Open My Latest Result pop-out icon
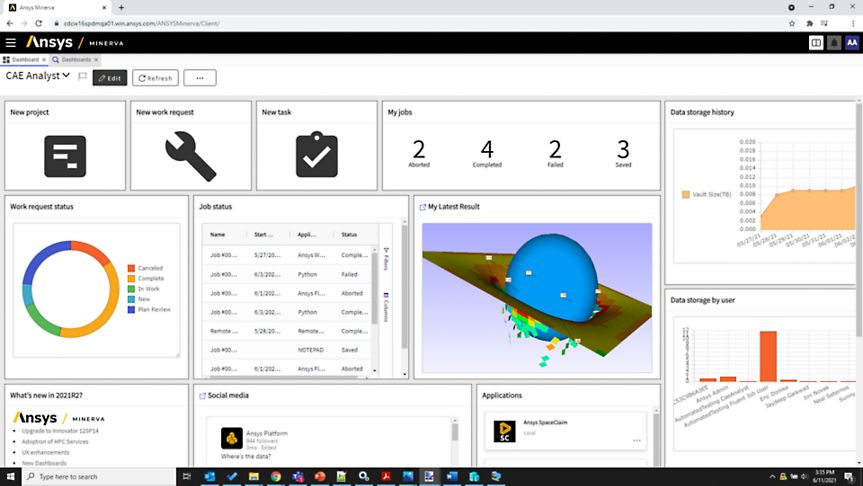The width and height of the screenshot is (863, 486). coord(423,207)
